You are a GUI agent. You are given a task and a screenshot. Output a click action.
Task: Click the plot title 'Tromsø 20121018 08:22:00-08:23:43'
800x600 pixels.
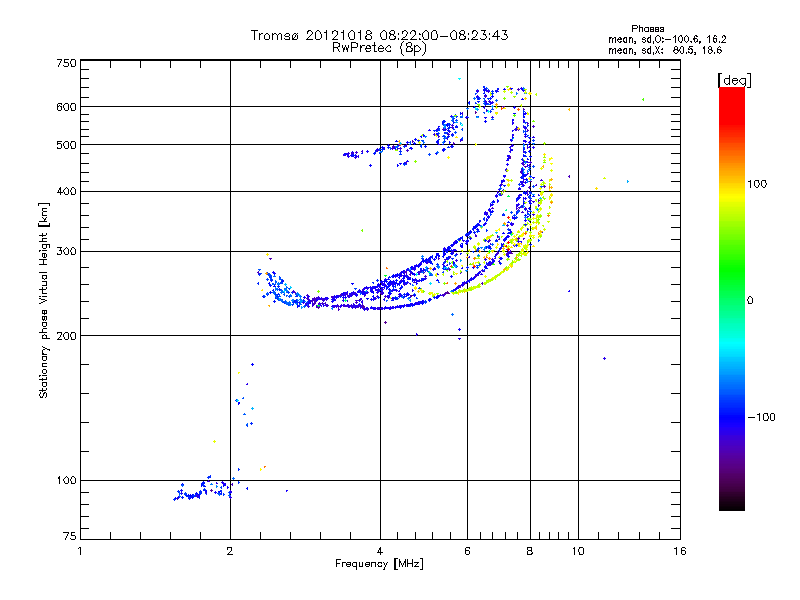[380, 35]
